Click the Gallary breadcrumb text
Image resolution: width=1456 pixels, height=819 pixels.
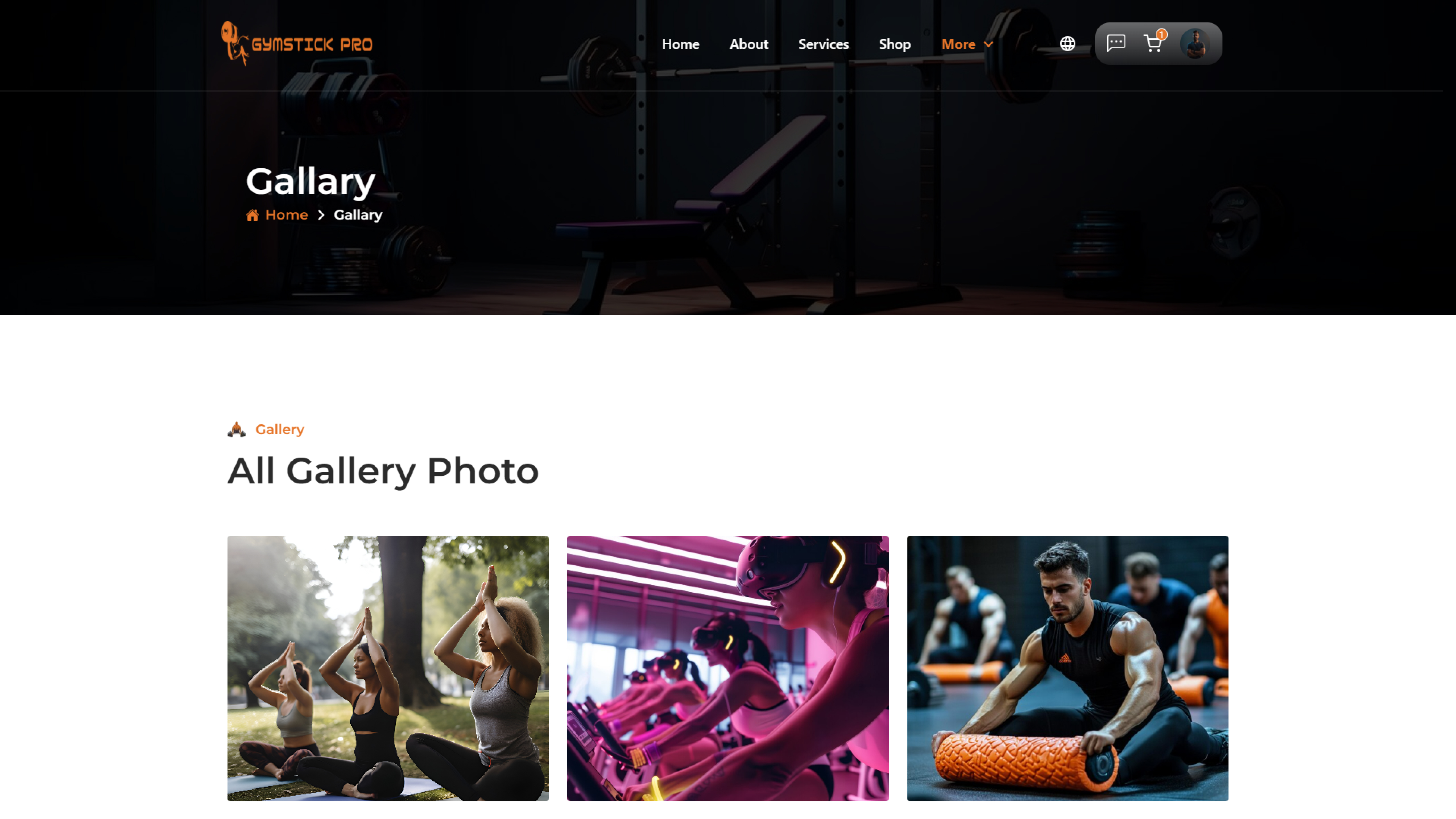click(358, 215)
